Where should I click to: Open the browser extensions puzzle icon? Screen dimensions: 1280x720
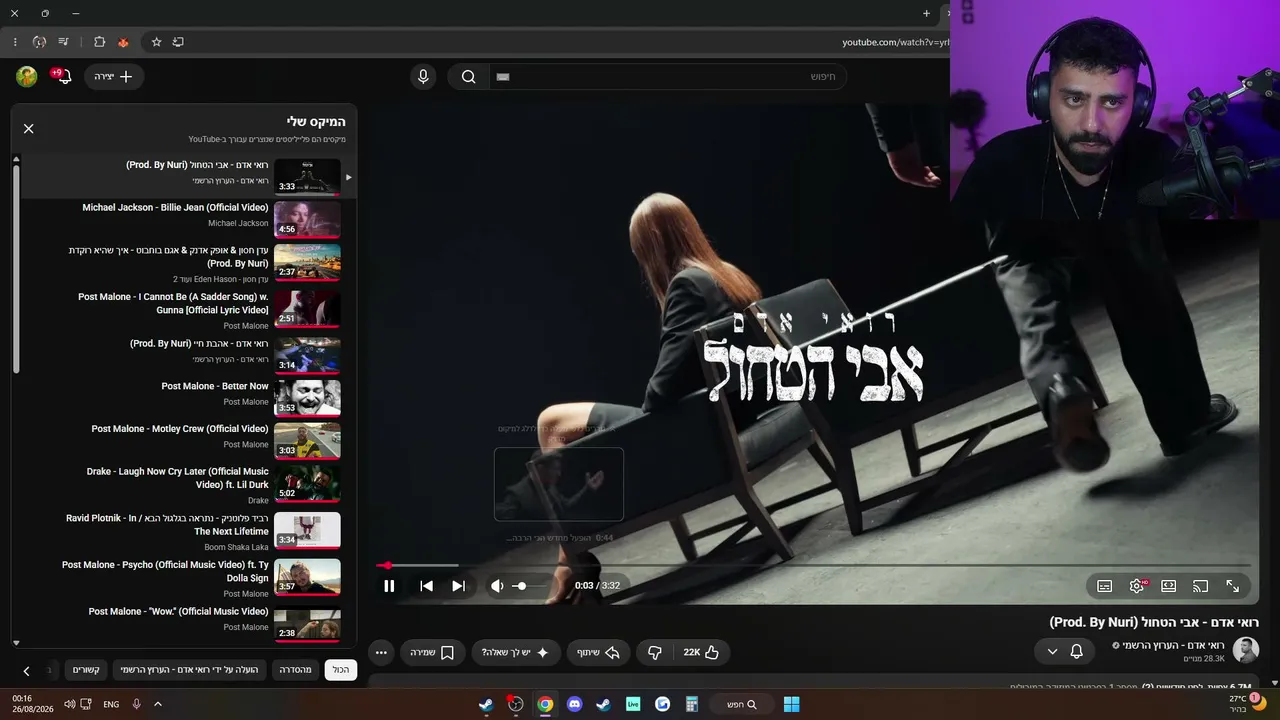point(99,42)
